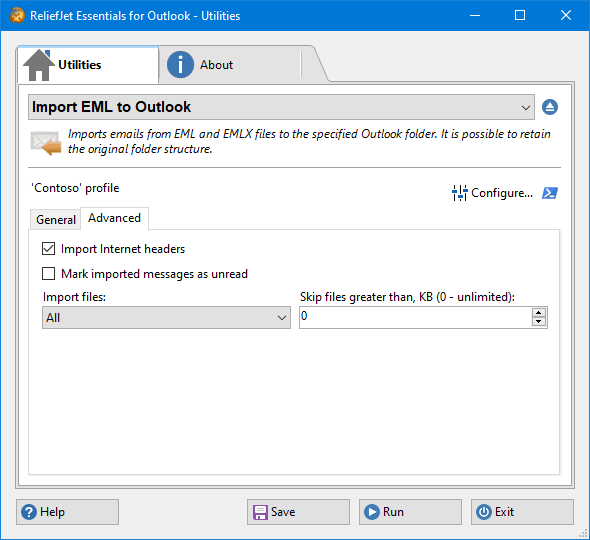Save the current settings with Save button
Viewport: 590px width, 540px height.
pos(298,512)
